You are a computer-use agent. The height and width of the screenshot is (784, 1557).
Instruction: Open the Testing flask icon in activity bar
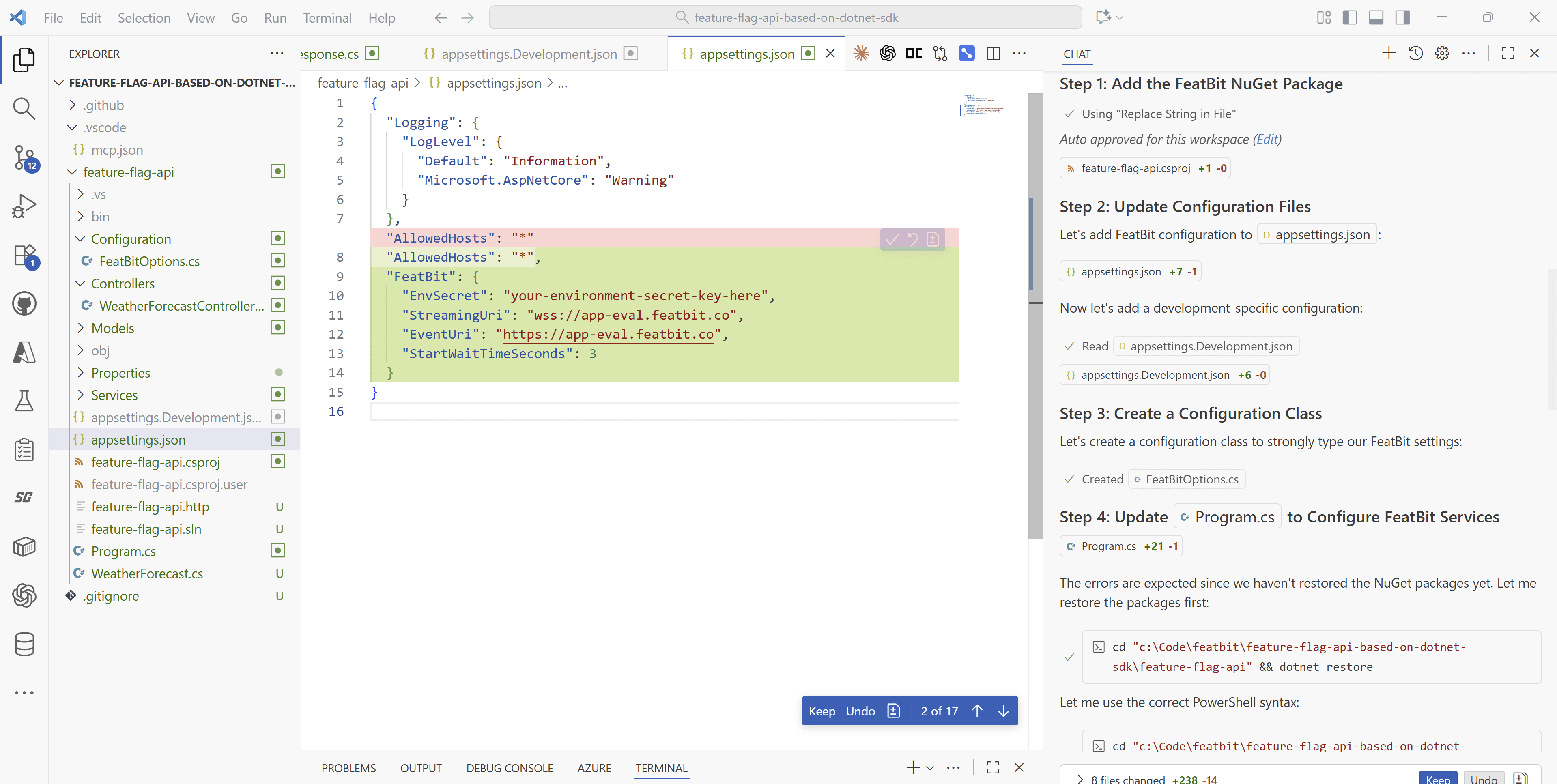[24, 401]
